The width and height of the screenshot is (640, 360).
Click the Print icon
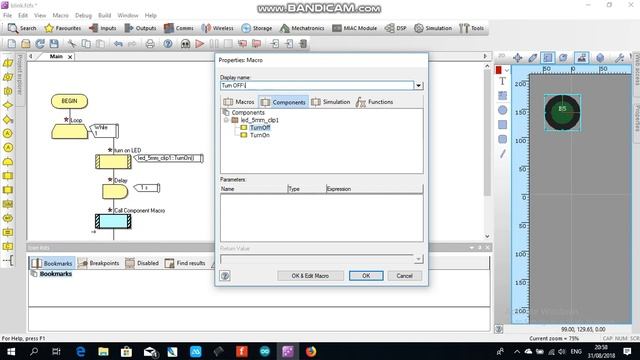pyautogui.click(x=150, y=44)
